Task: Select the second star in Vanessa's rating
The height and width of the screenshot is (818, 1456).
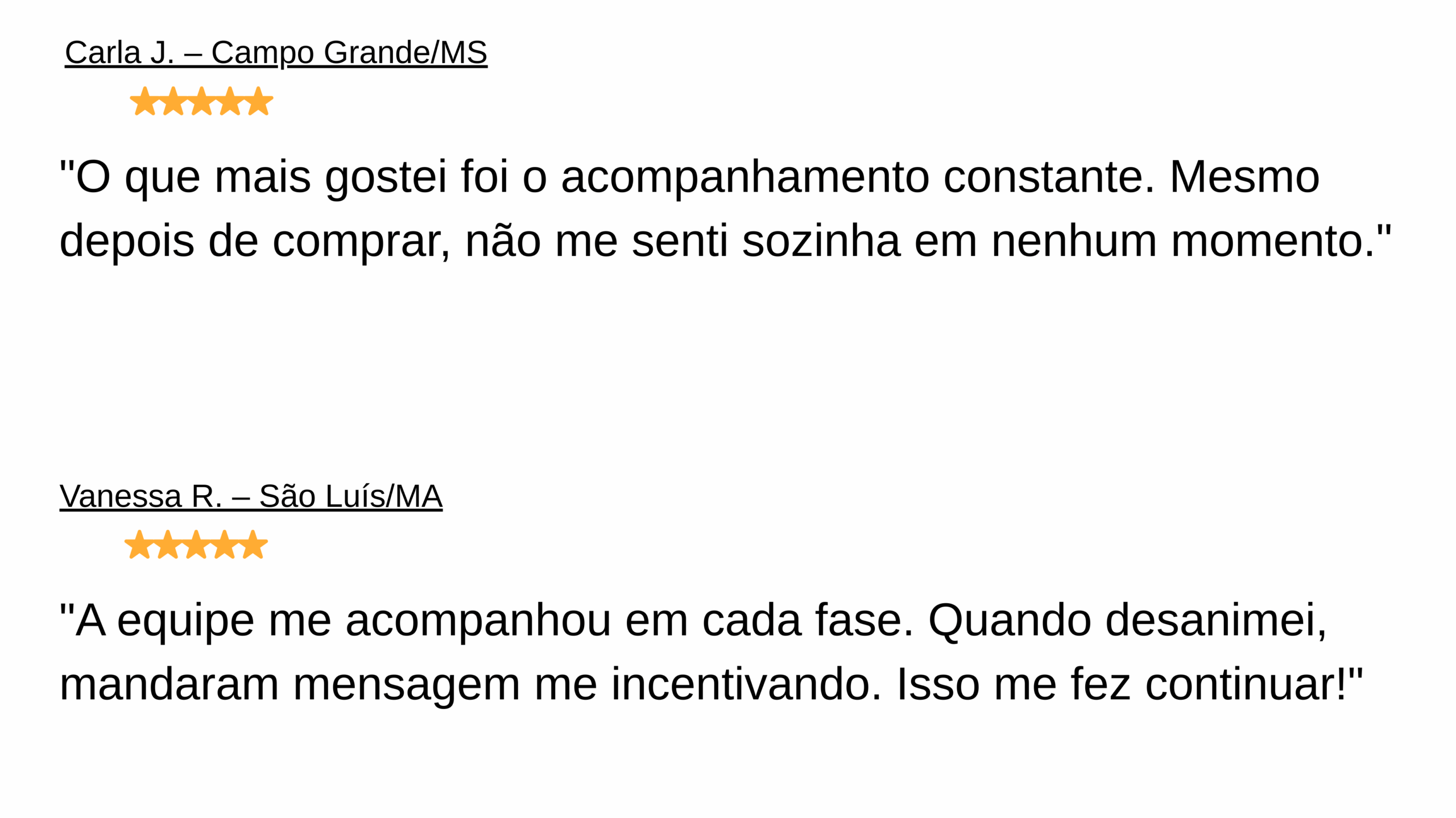Action: [x=168, y=545]
